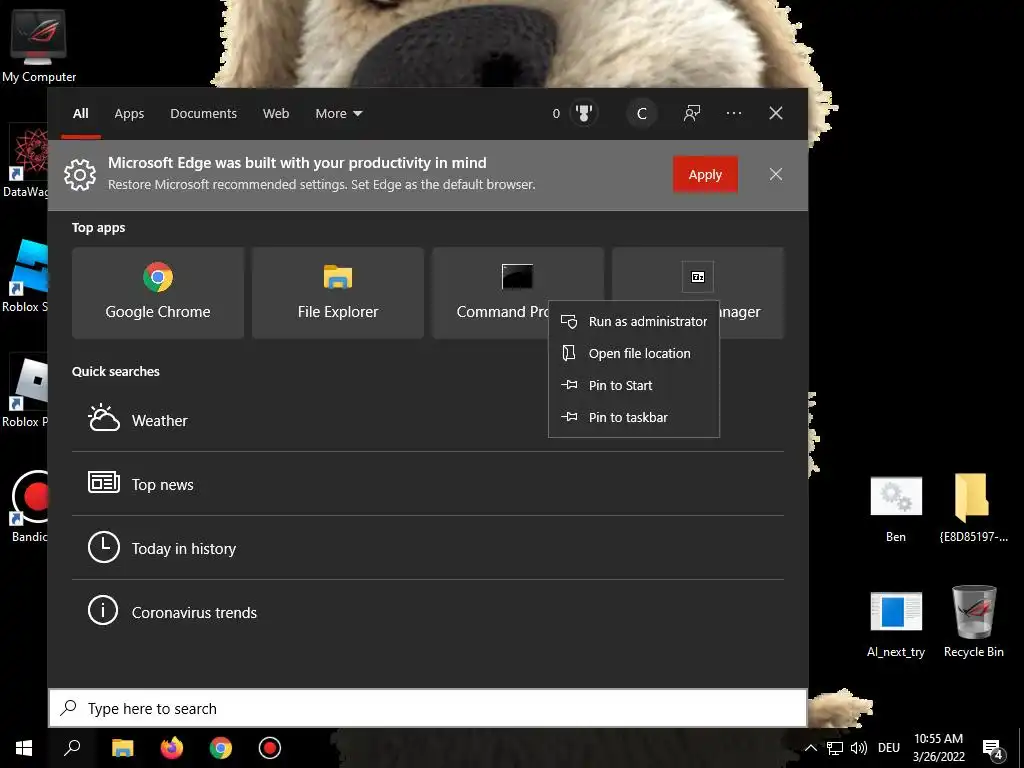This screenshot has height=768, width=1024.
Task: Open the feedback icon in search header
Action: coord(692,114)
